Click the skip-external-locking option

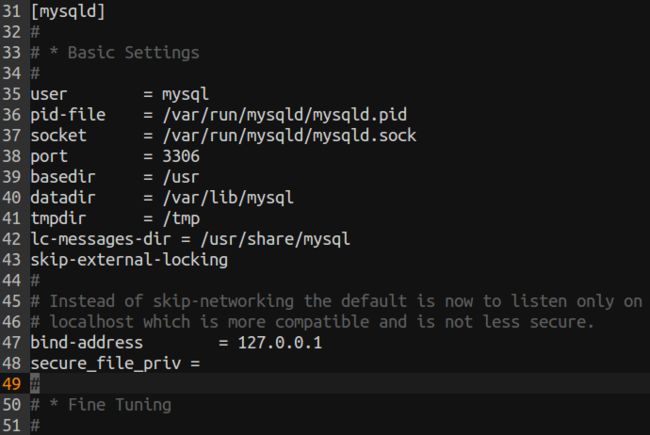tap(129, 260)
